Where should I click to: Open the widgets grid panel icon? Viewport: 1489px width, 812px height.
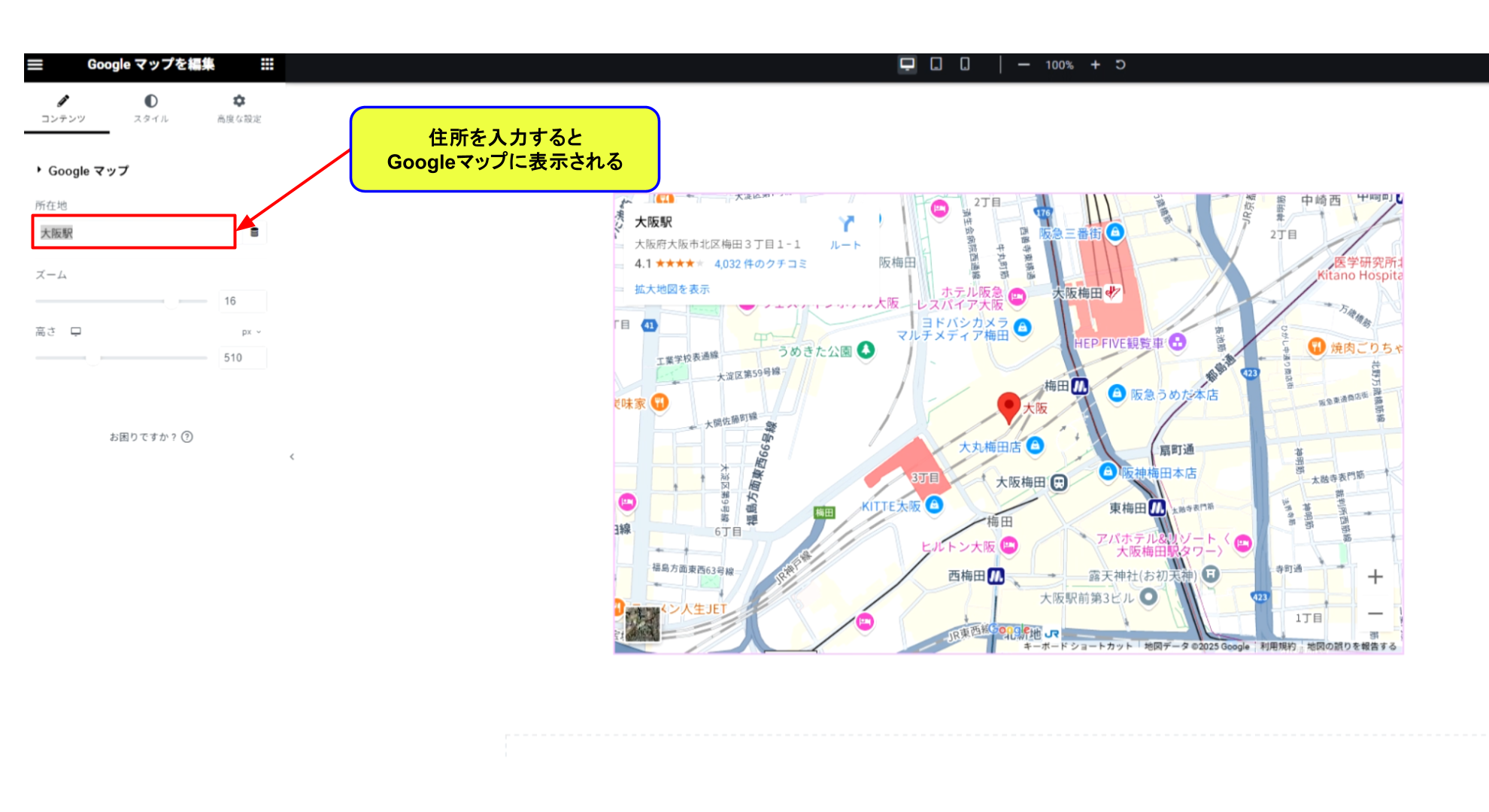click(267, 64)
